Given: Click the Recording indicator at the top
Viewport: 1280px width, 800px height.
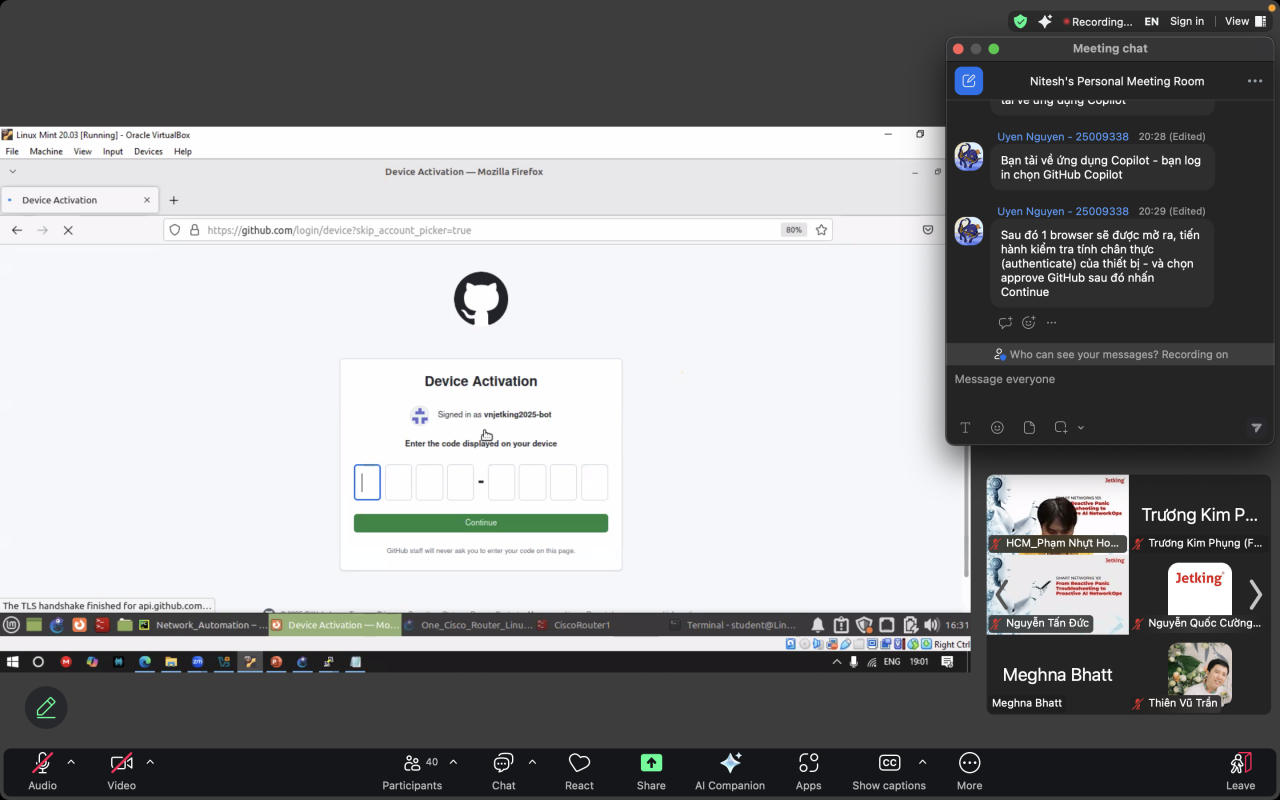Looking at the screenshot, I should point(1097,21).
